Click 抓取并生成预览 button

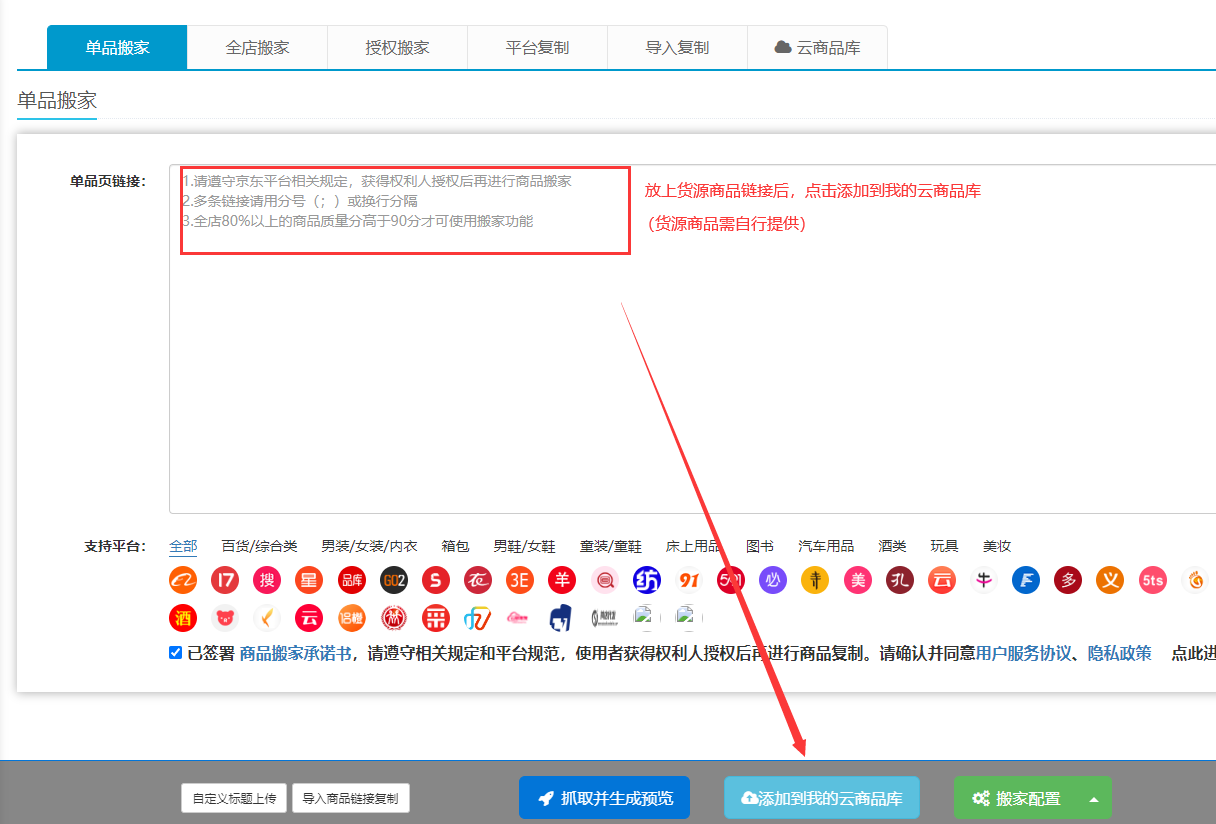point(604,798)
